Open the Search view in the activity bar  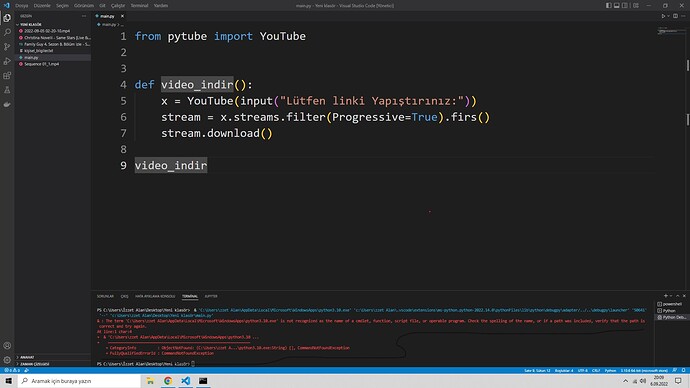[x=7, y=33]
